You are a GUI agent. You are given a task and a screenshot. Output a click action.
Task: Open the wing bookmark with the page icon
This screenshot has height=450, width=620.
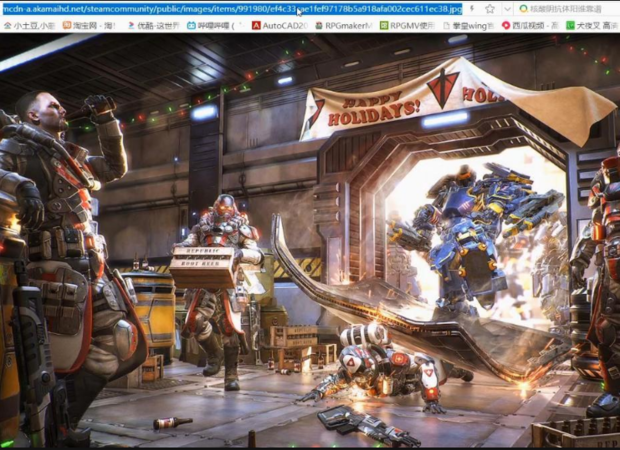click(x=469, y=26)
